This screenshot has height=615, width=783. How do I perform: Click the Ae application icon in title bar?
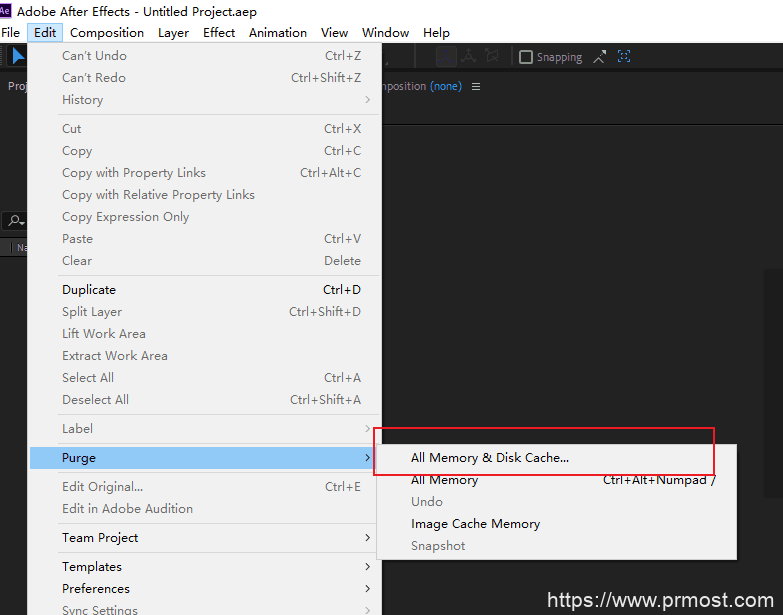(x=5, y=10)
